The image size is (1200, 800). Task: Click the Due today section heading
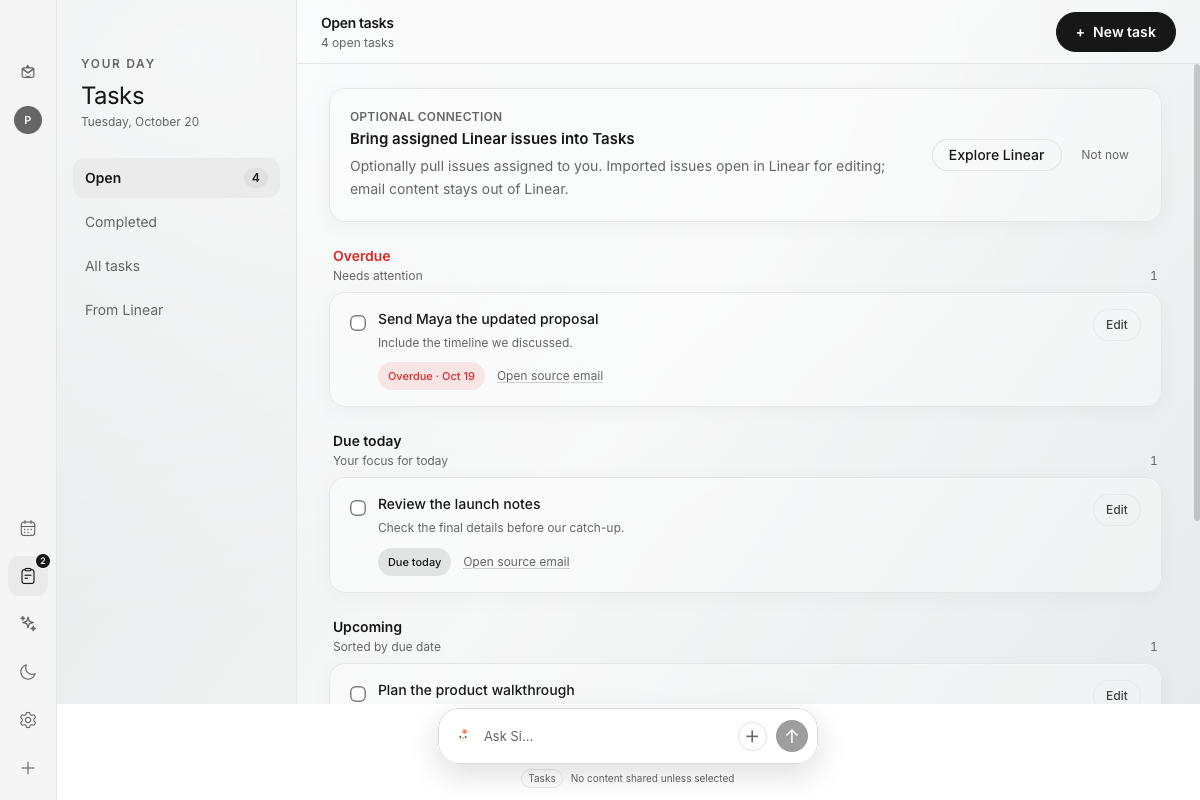coord(367,441)
